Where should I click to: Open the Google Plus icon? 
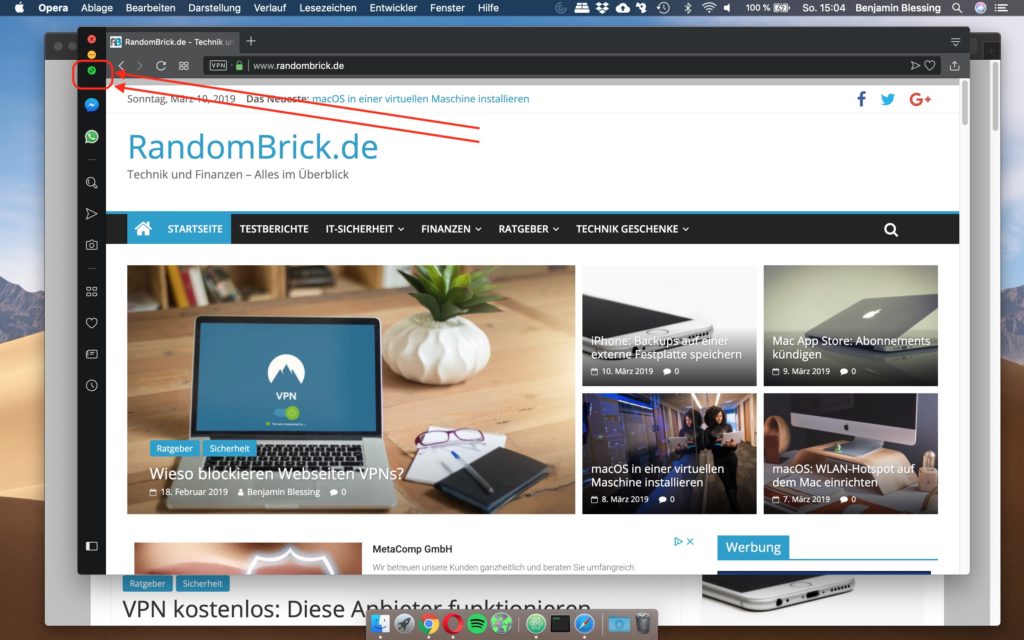coord(920,99)
